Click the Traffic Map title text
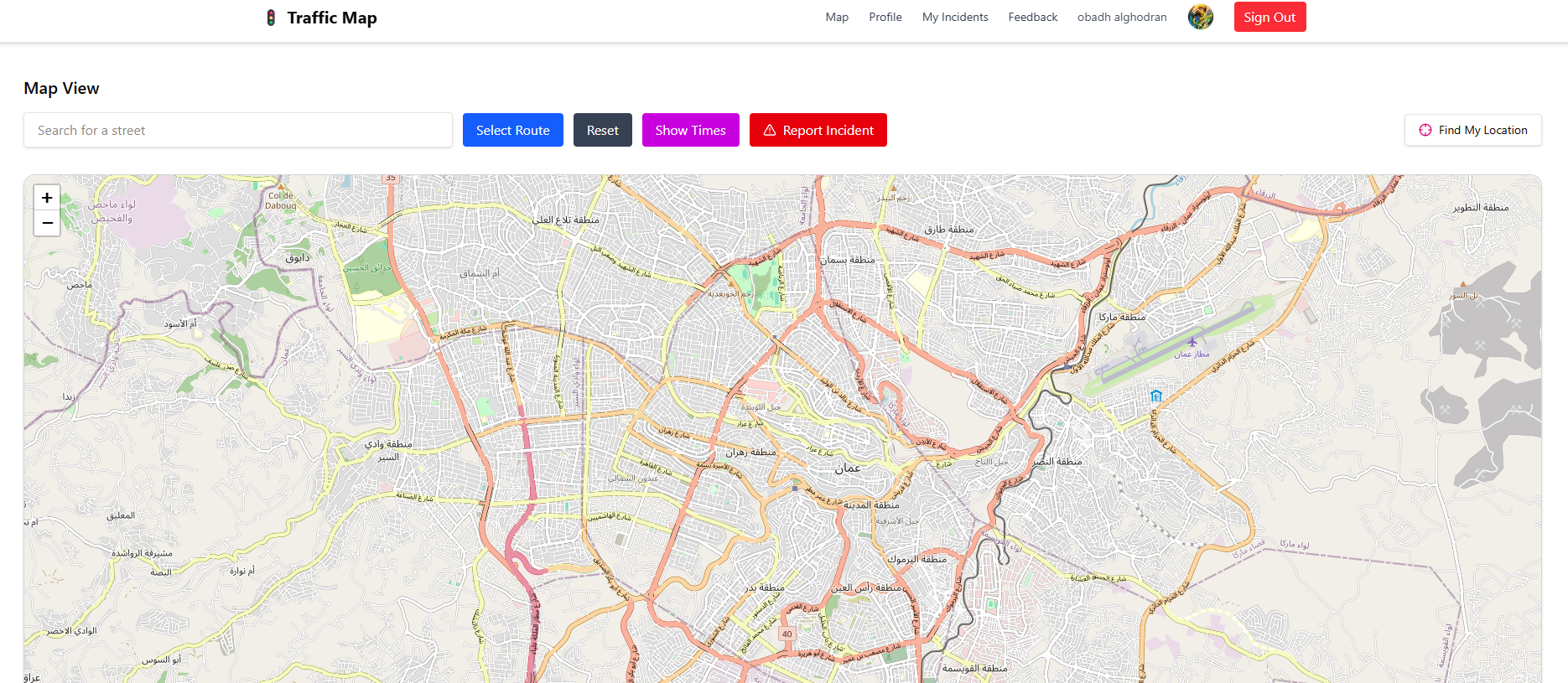The image size is (1568, 683). (x=331, y=18)
